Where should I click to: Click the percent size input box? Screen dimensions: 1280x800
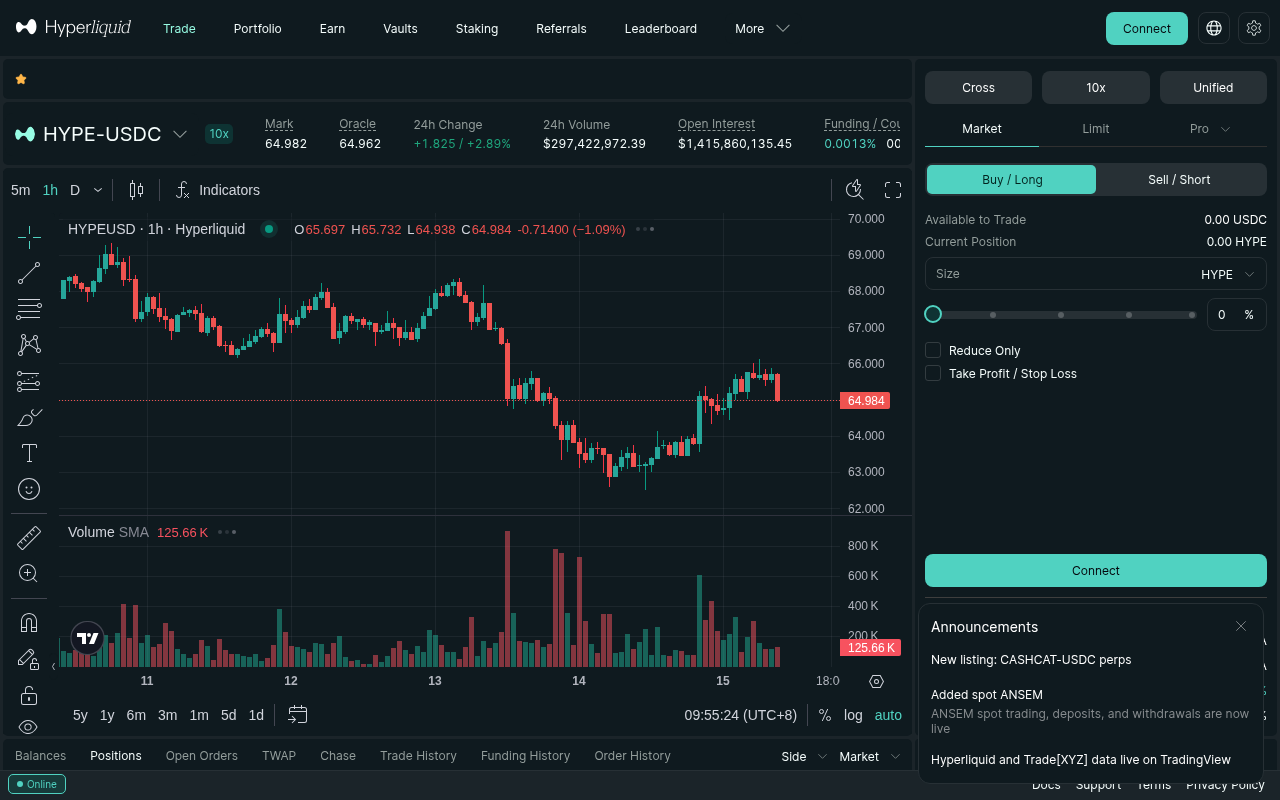point(1236,314)
